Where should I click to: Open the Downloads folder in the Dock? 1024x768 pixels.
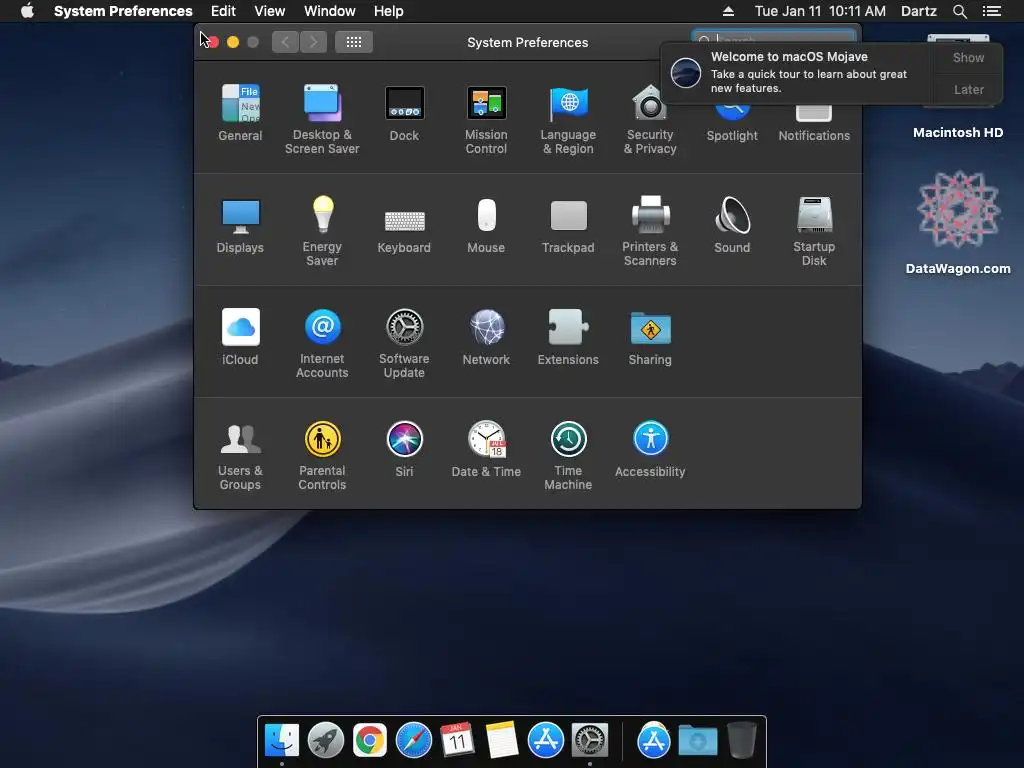[697, 741]
